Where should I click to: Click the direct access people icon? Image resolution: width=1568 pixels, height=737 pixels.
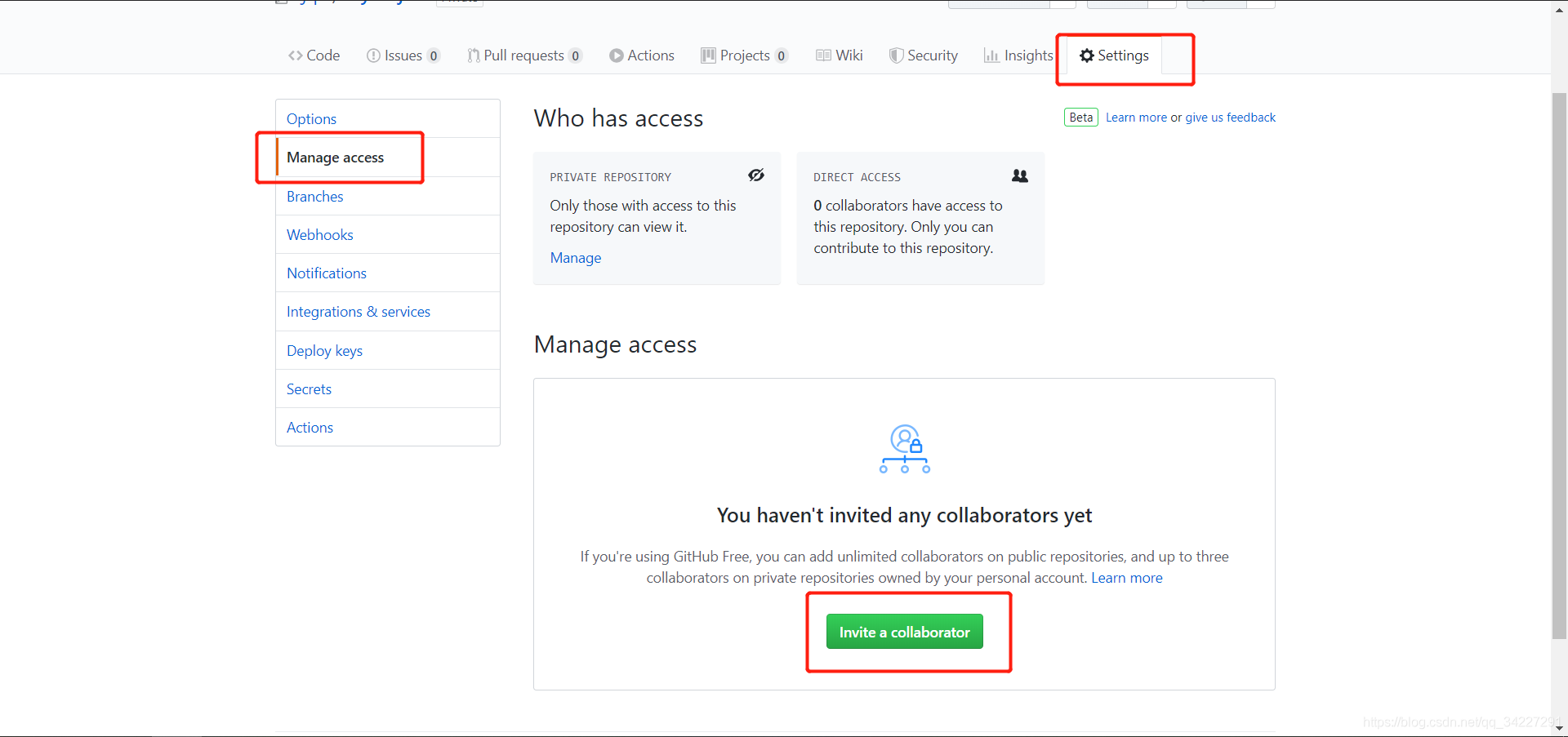[x=1020, y=175]
